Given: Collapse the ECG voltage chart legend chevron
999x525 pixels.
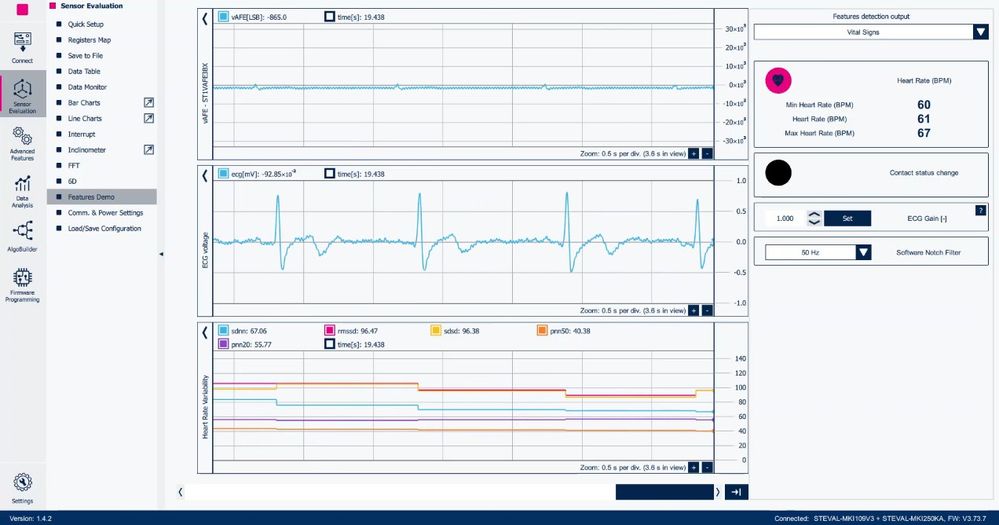Looking at the screenshot, I should pos(205,175).
